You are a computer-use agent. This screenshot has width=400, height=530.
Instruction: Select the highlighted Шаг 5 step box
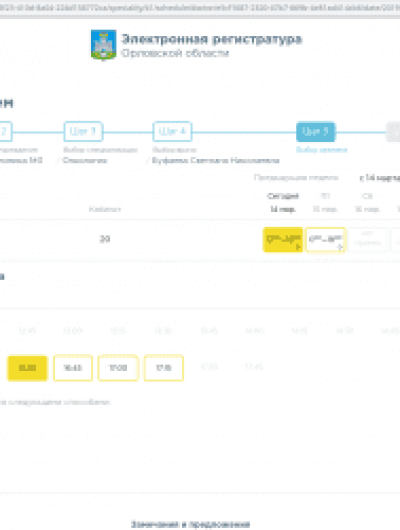coord(315,131)
